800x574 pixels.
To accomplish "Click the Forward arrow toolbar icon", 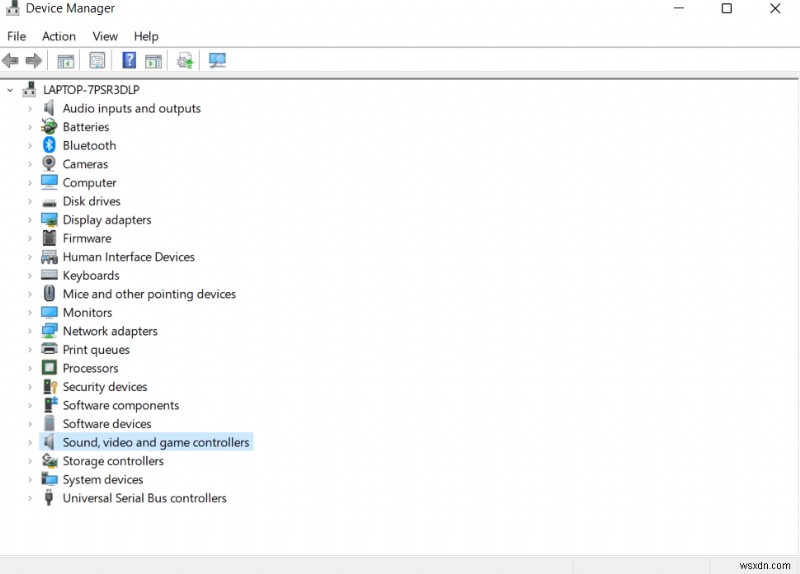I will [x=34, y=61].
